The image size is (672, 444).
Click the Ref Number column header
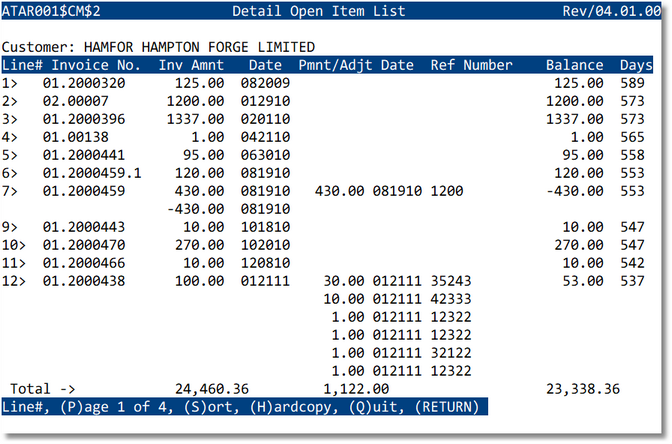(471, 65)
